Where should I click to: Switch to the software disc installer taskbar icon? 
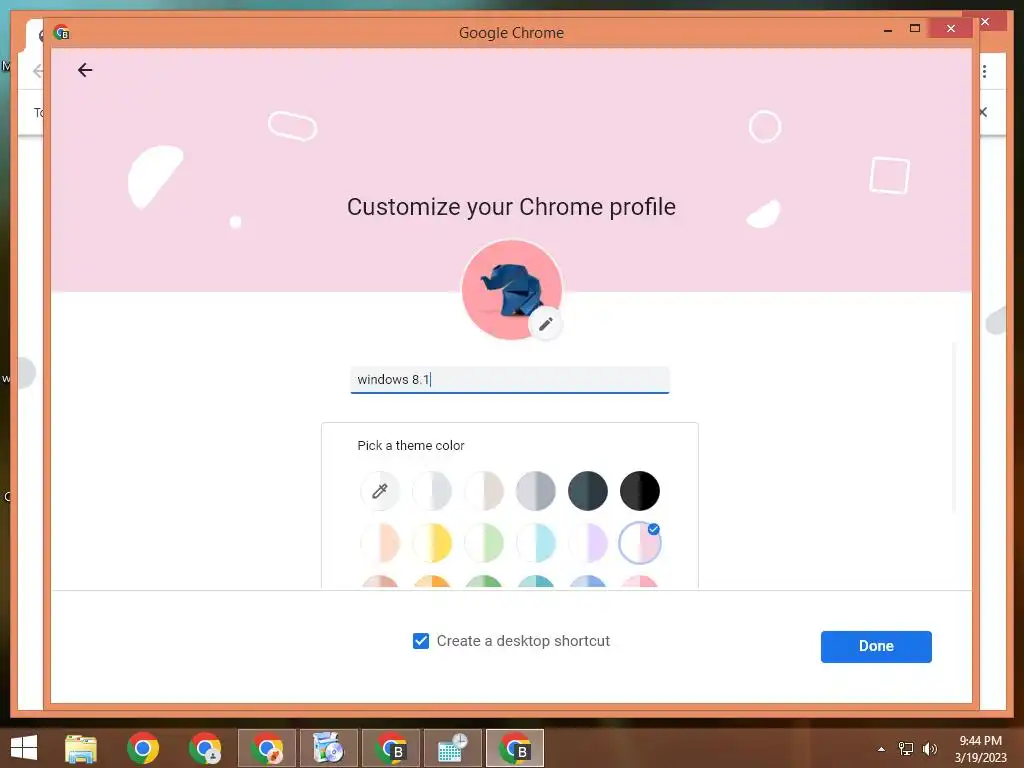point(328,748)
